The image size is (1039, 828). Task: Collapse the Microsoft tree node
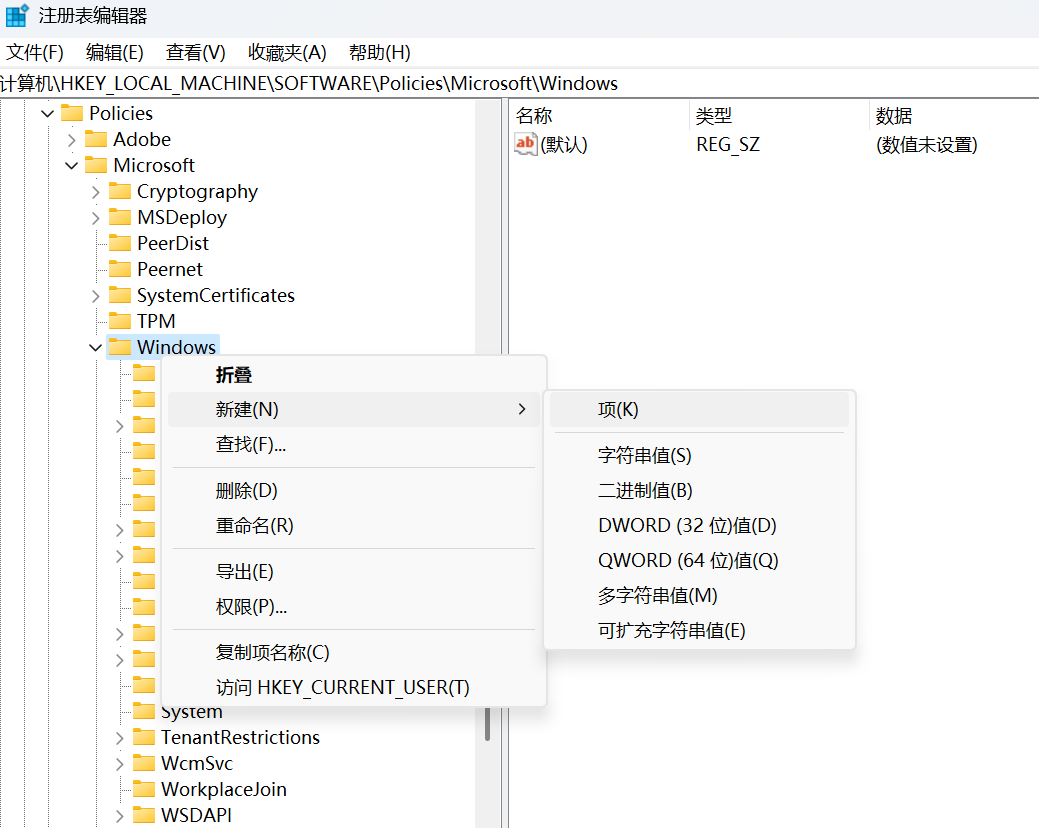[x=72, y=165]
